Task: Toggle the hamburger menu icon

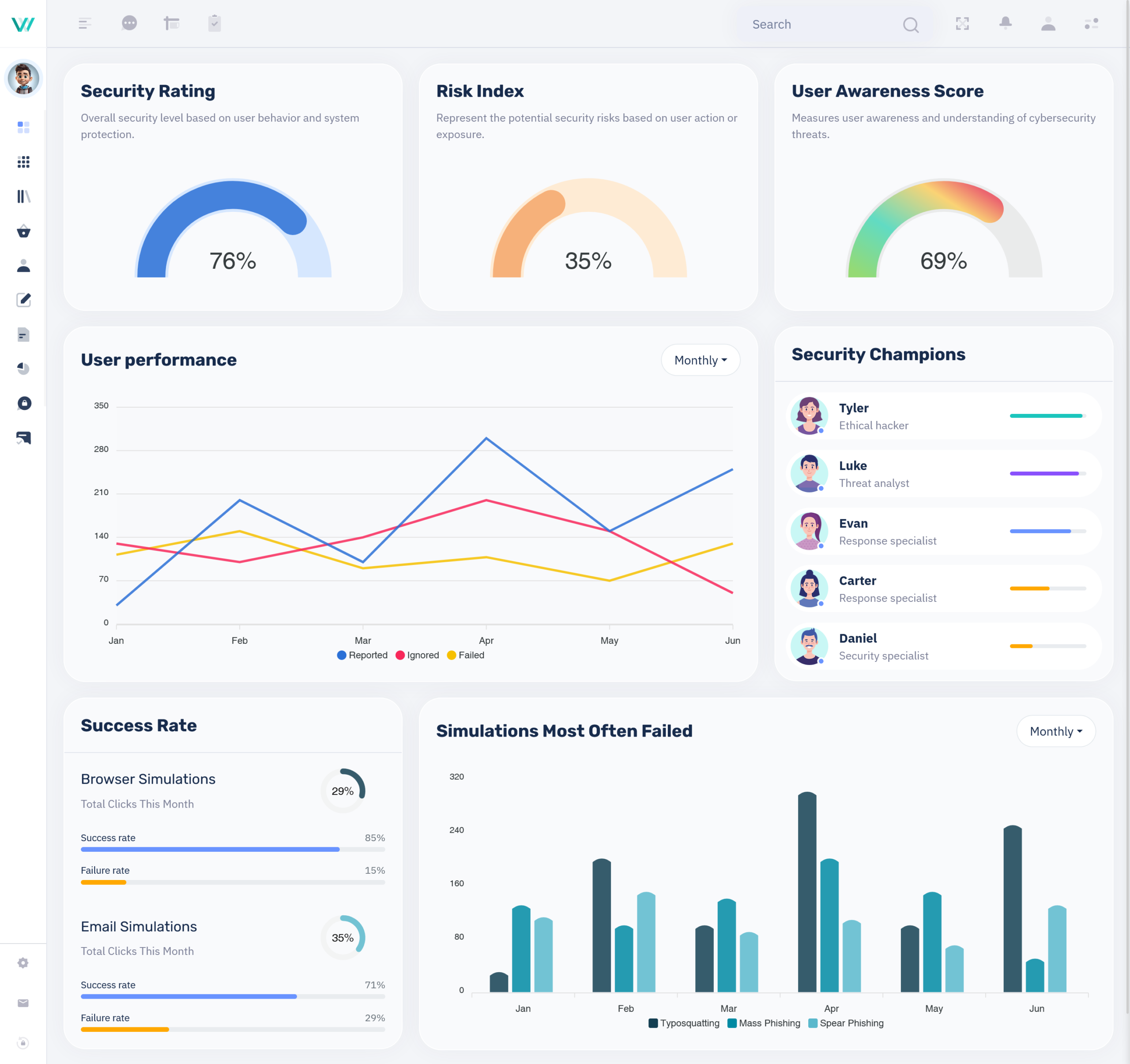Action: [85, 23]
